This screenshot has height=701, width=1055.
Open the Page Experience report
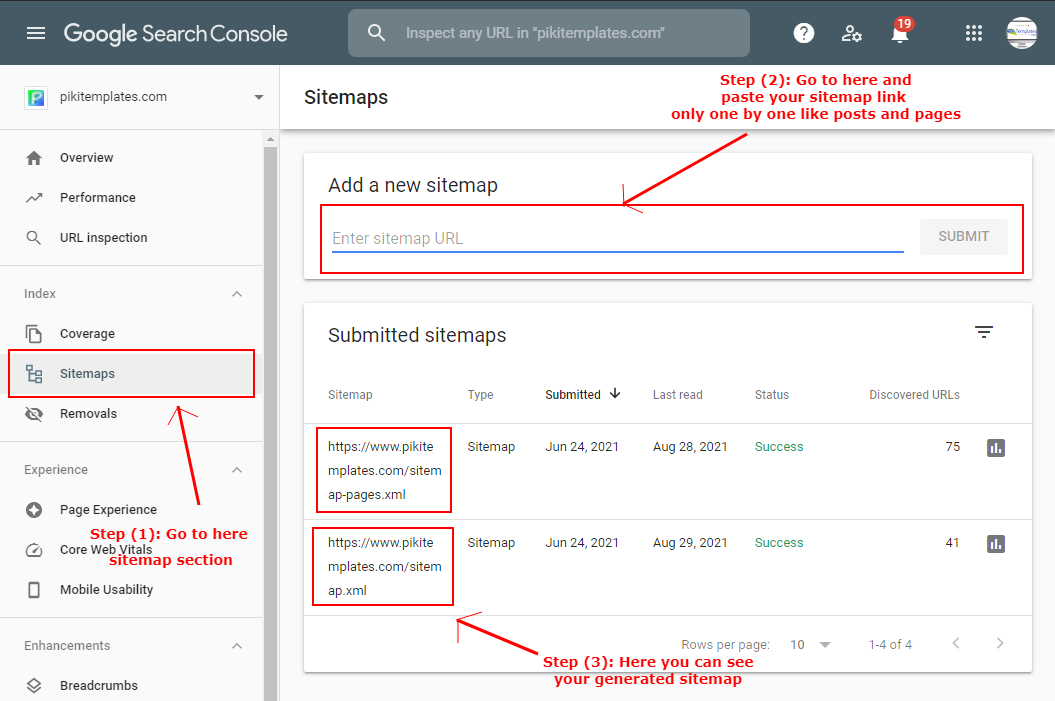(132, 510)
